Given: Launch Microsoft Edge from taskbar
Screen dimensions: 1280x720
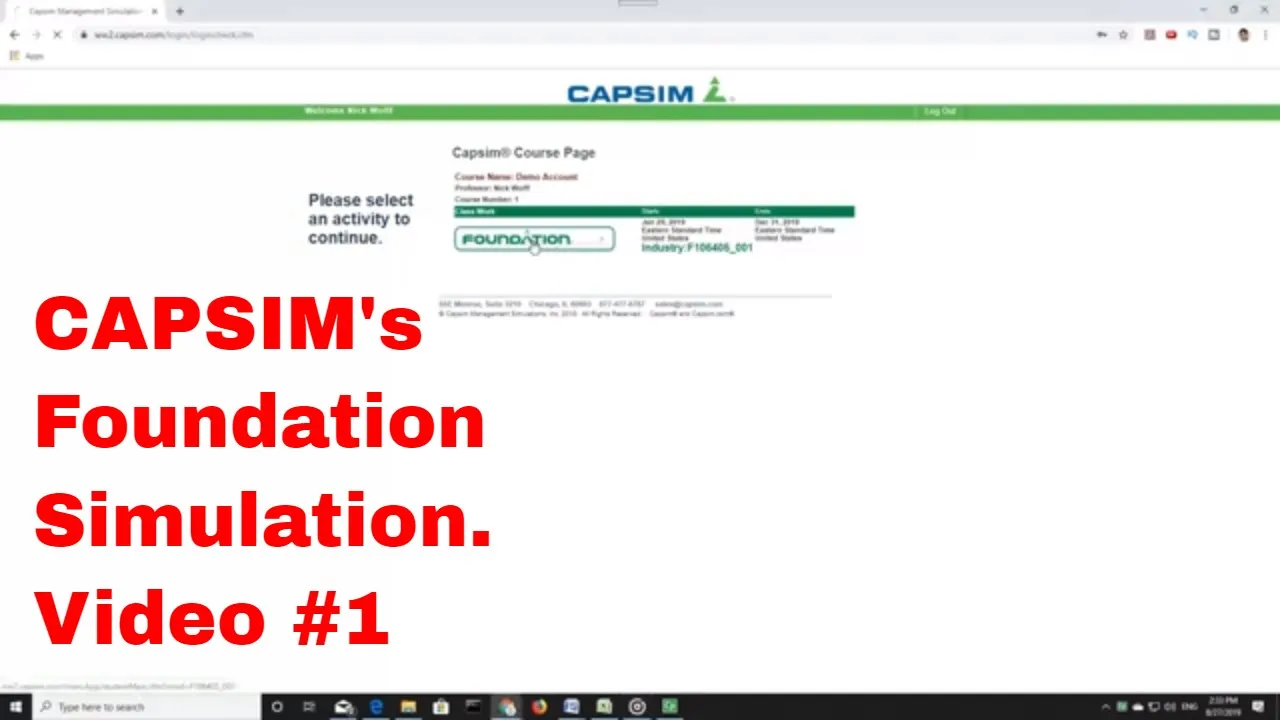Looking at the screenshot, I should pyautogui.click(x=376, y=707).
